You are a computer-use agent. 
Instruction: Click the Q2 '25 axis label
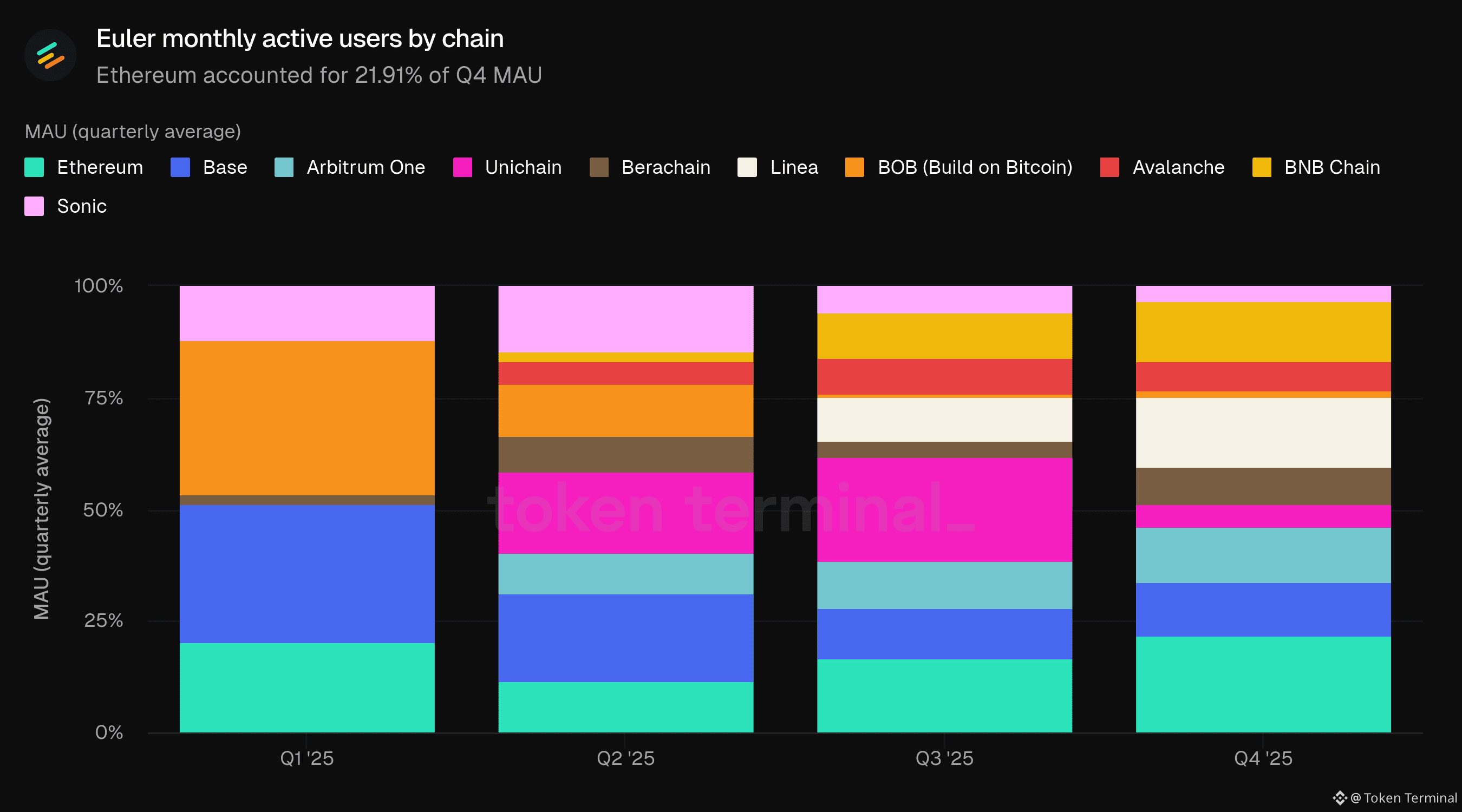pyautogui.click(x=625, y=758)
